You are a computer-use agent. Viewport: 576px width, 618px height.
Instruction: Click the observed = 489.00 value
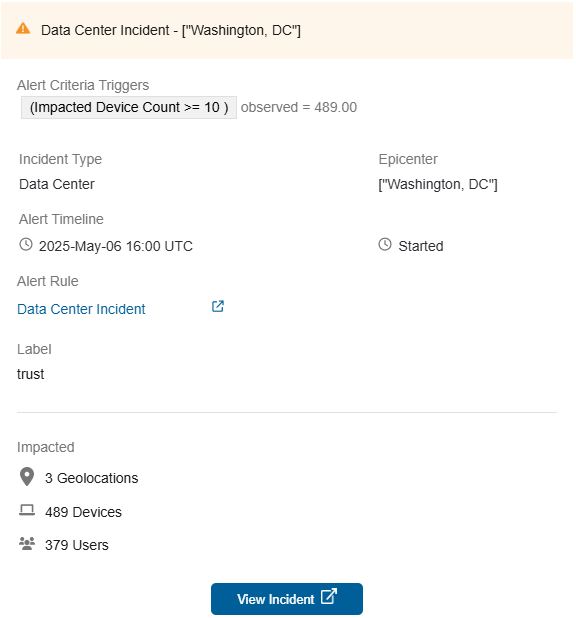[299, 107]
